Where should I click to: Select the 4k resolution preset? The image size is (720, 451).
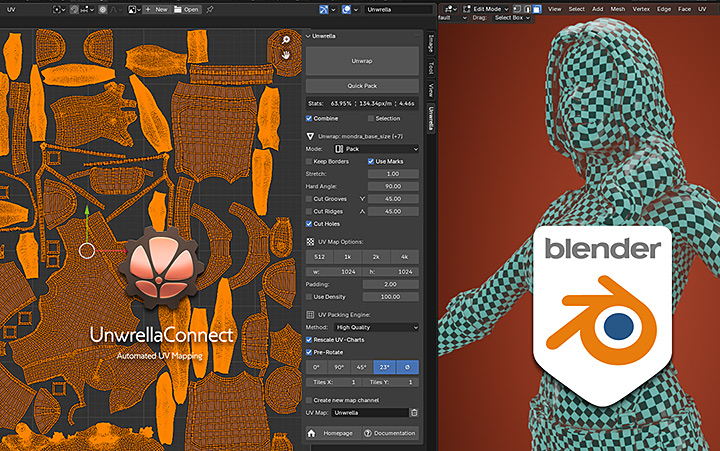(404, 257)
